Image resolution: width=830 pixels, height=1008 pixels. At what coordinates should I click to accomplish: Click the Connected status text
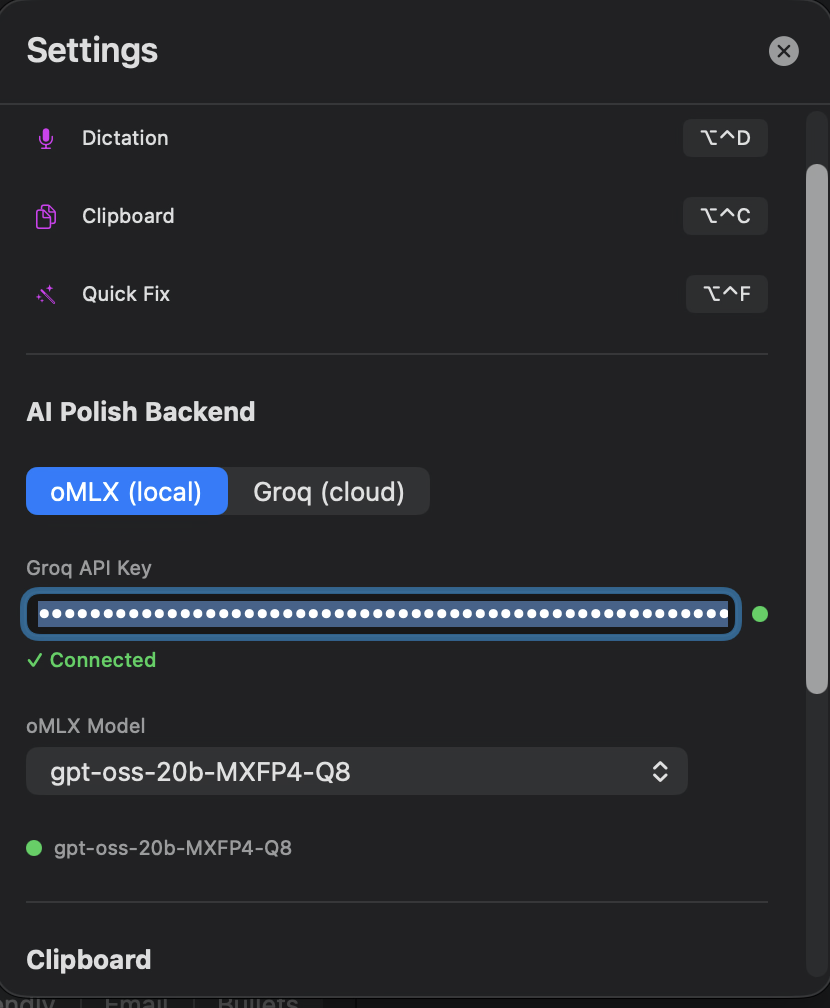[x=103, y=660]
